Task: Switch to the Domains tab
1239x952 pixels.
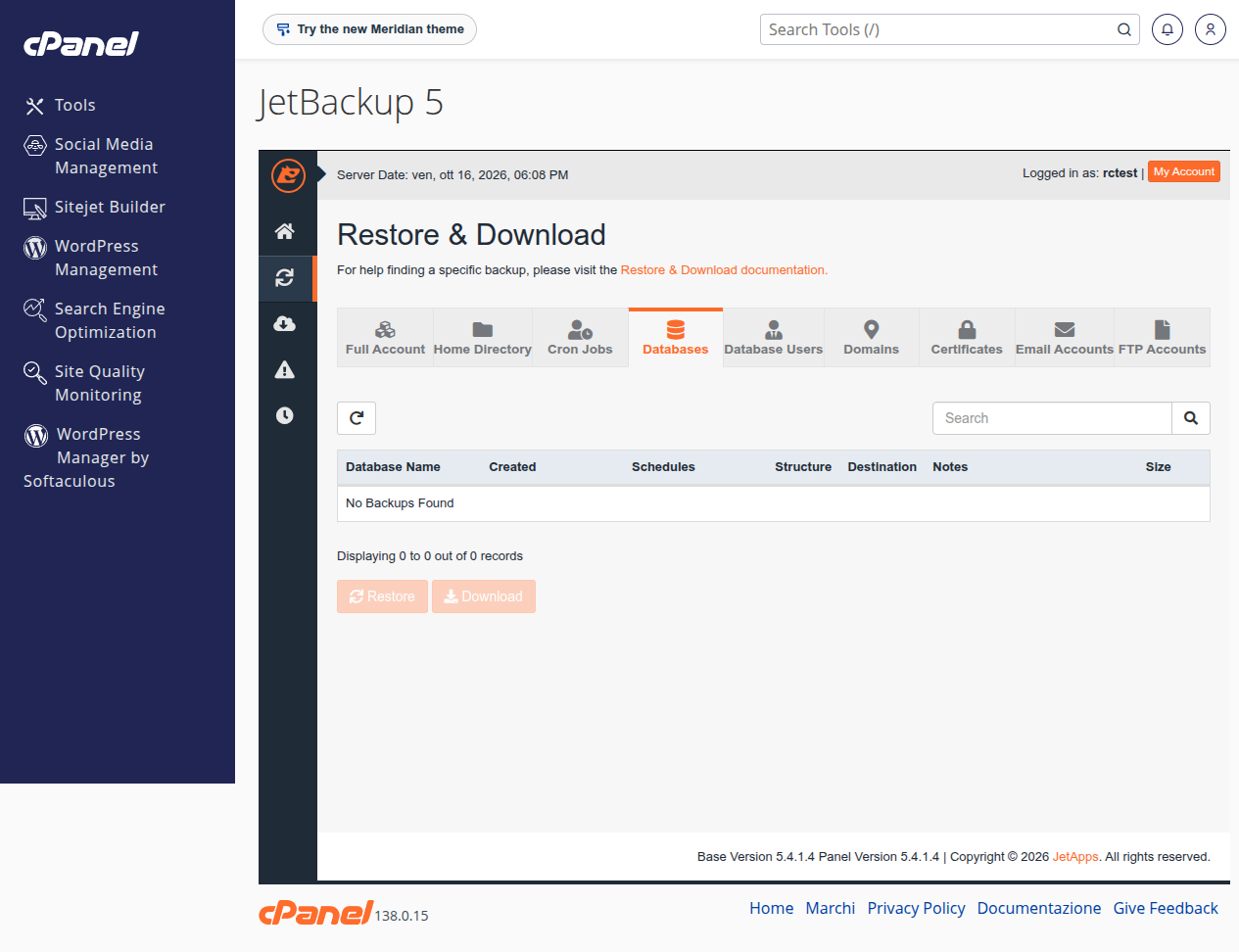Action: (x=871, y=338)
